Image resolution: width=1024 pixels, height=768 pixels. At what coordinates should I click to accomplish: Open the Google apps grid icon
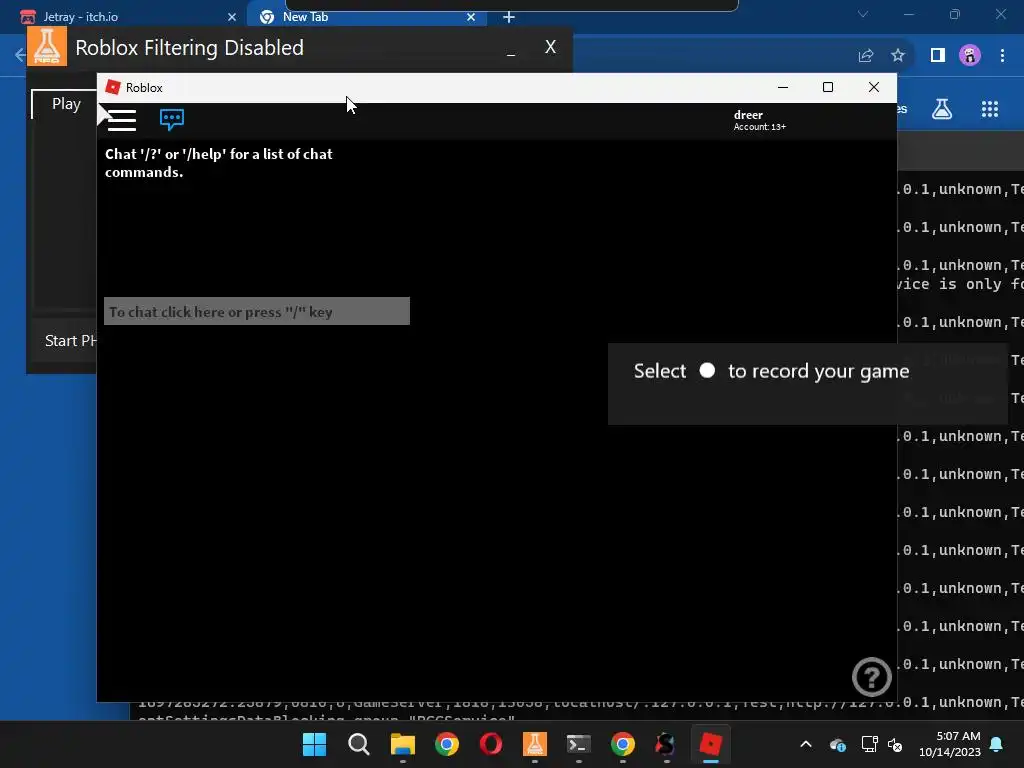990,109
